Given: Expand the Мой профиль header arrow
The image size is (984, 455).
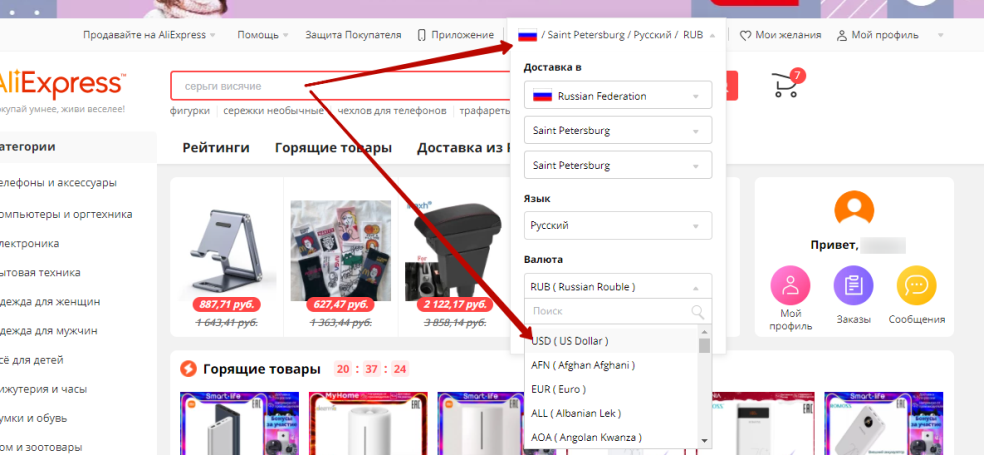Looking at the screenshot, I should point(940,35).
